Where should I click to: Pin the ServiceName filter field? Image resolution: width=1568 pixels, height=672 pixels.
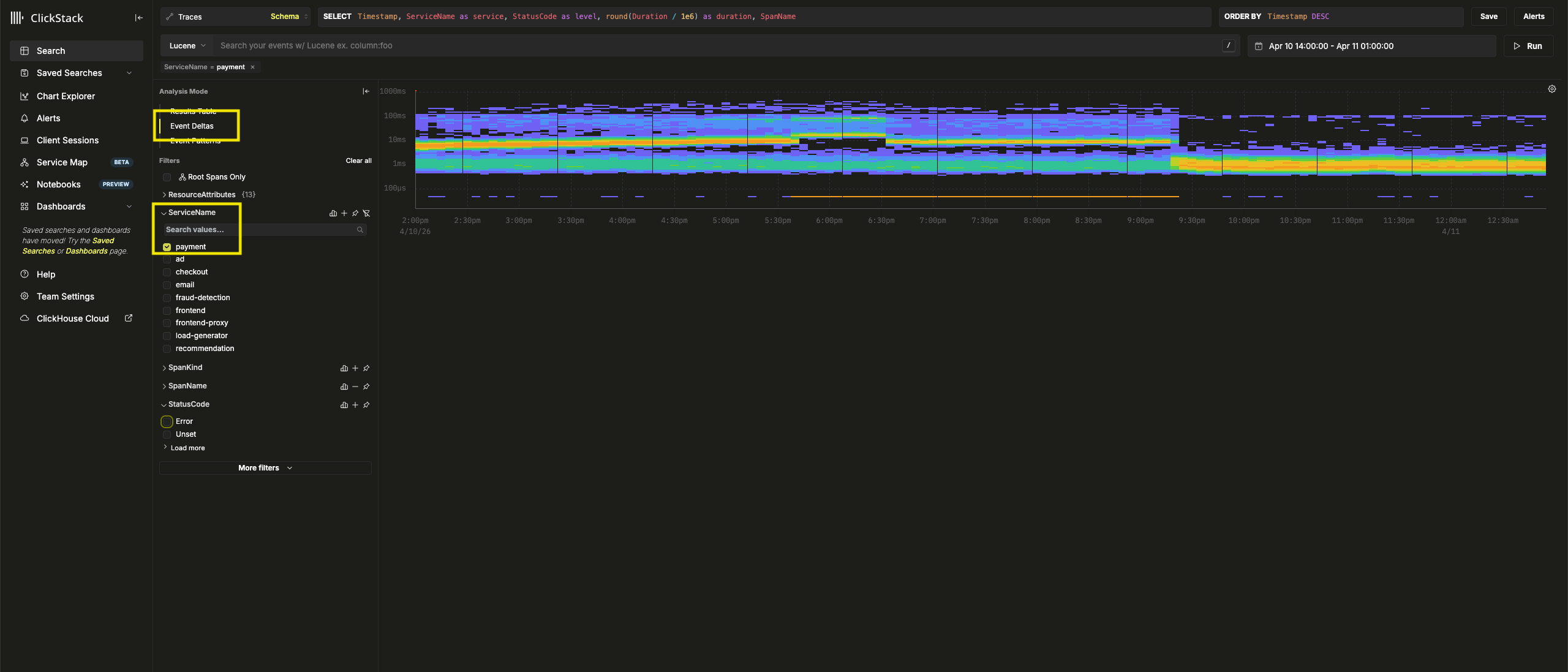click(x=355, y=213)
